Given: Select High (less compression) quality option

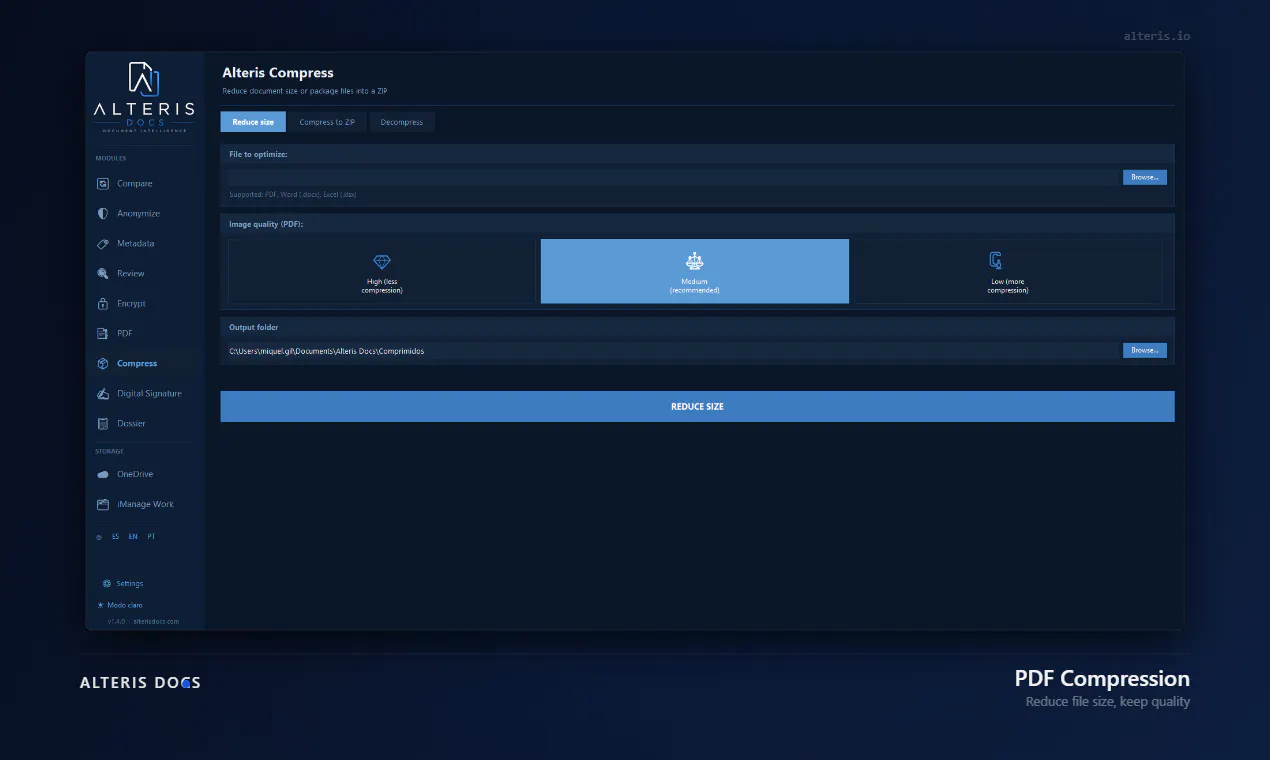Looking at the screenshot, I should tap(382, 271).
